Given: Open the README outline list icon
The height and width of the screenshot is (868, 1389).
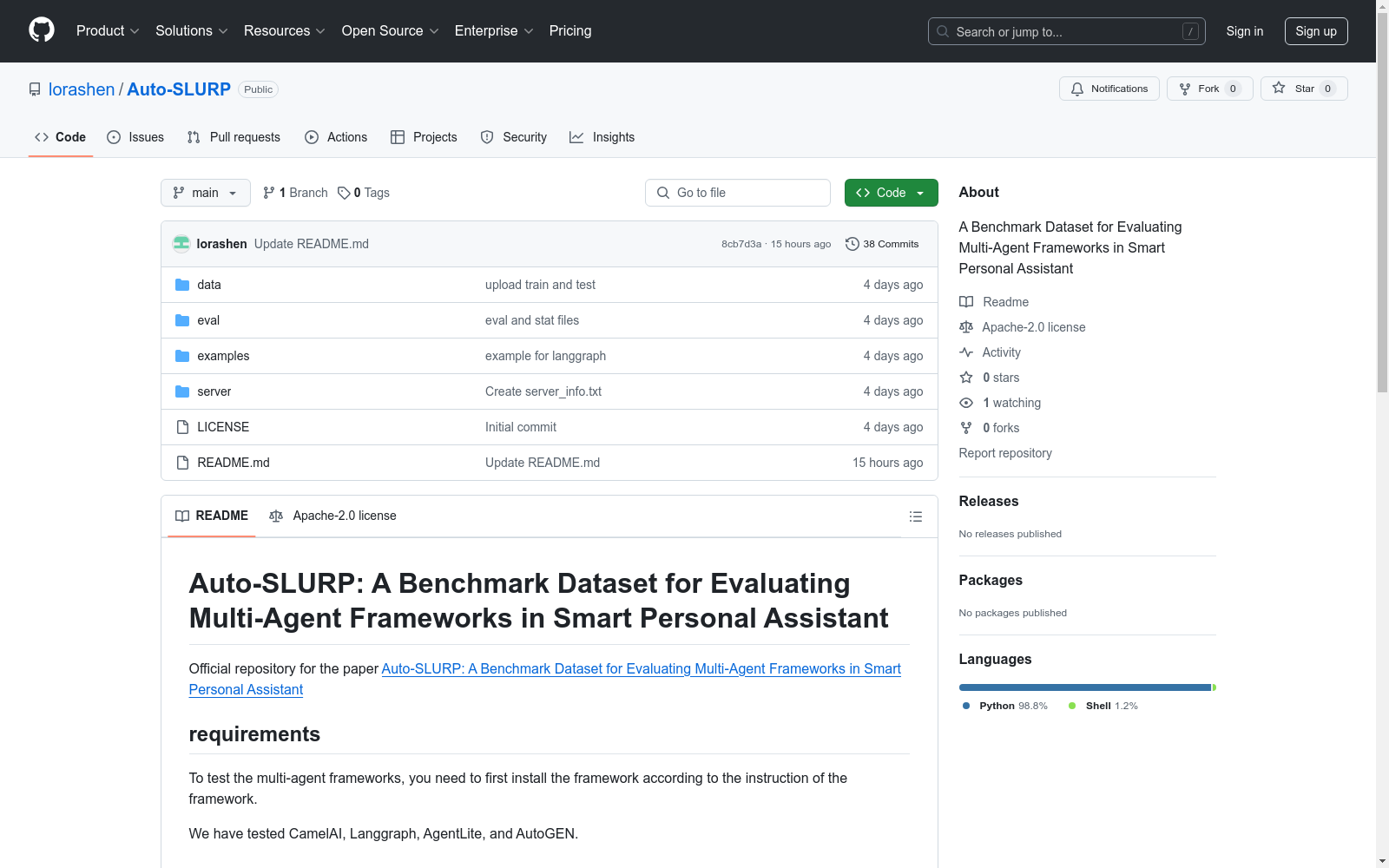Looking at the screenshot, I should [915, 516].
